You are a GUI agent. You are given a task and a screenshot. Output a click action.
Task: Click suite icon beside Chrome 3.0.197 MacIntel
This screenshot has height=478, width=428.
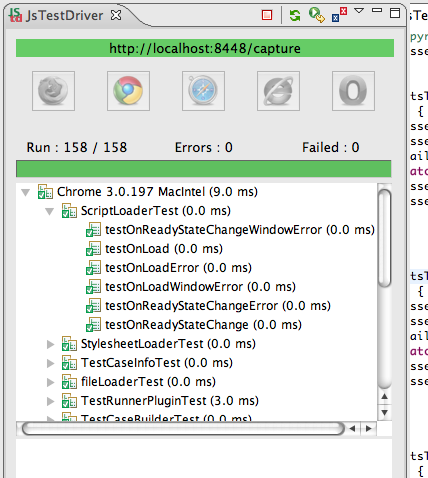click(x=45, y=192)
